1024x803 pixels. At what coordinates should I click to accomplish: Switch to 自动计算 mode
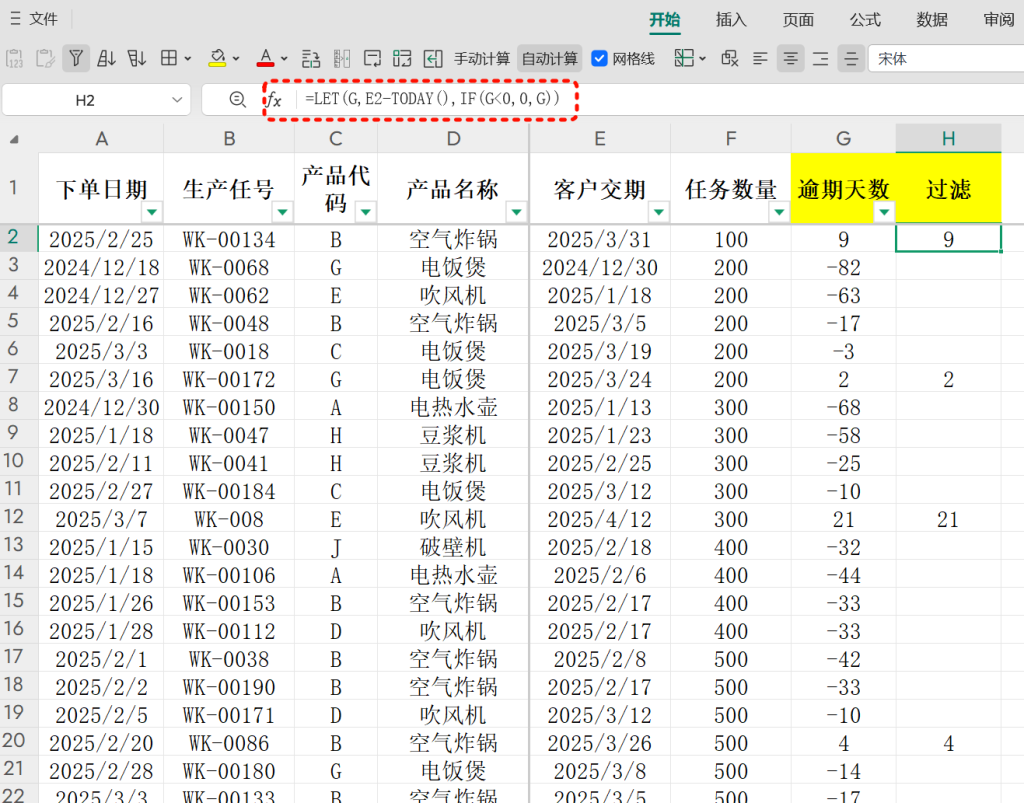click(550, 59)
